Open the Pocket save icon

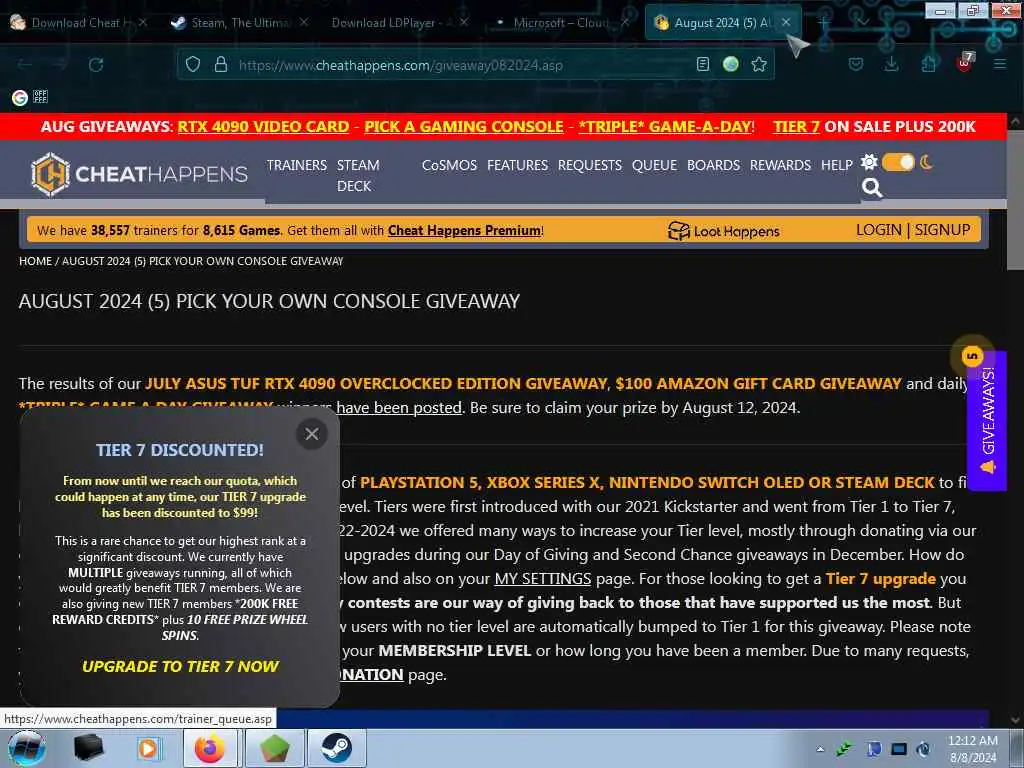click(x=856, y=64)
